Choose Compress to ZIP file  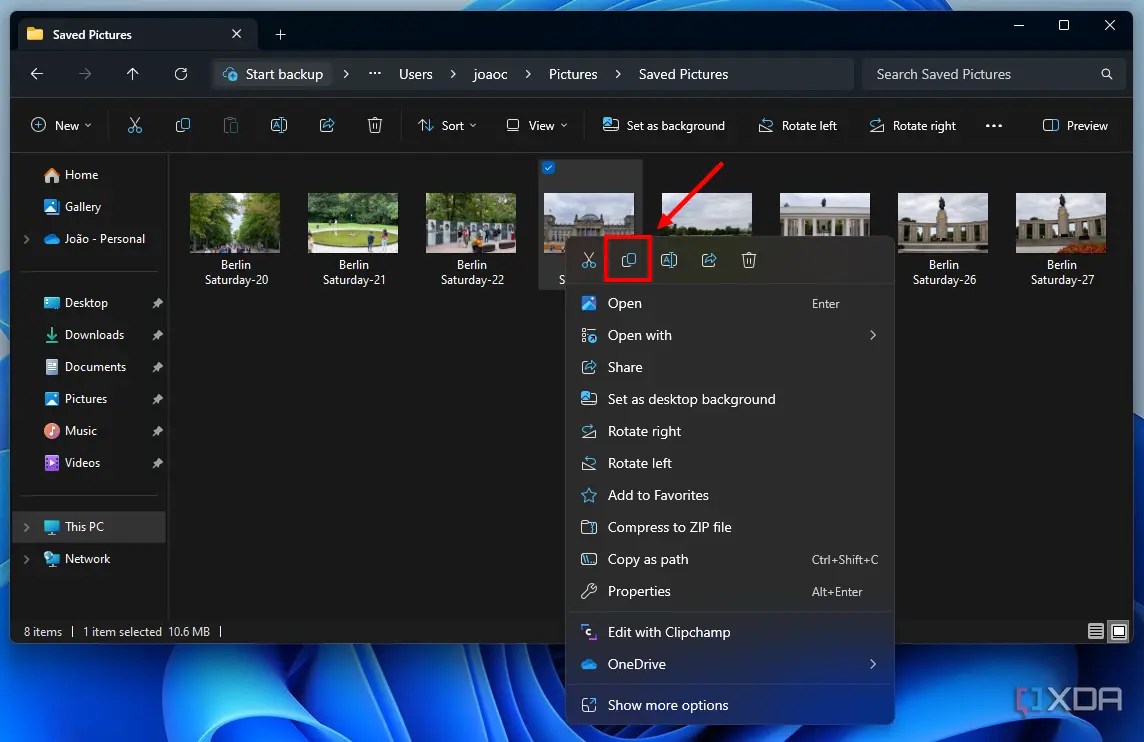668,527
